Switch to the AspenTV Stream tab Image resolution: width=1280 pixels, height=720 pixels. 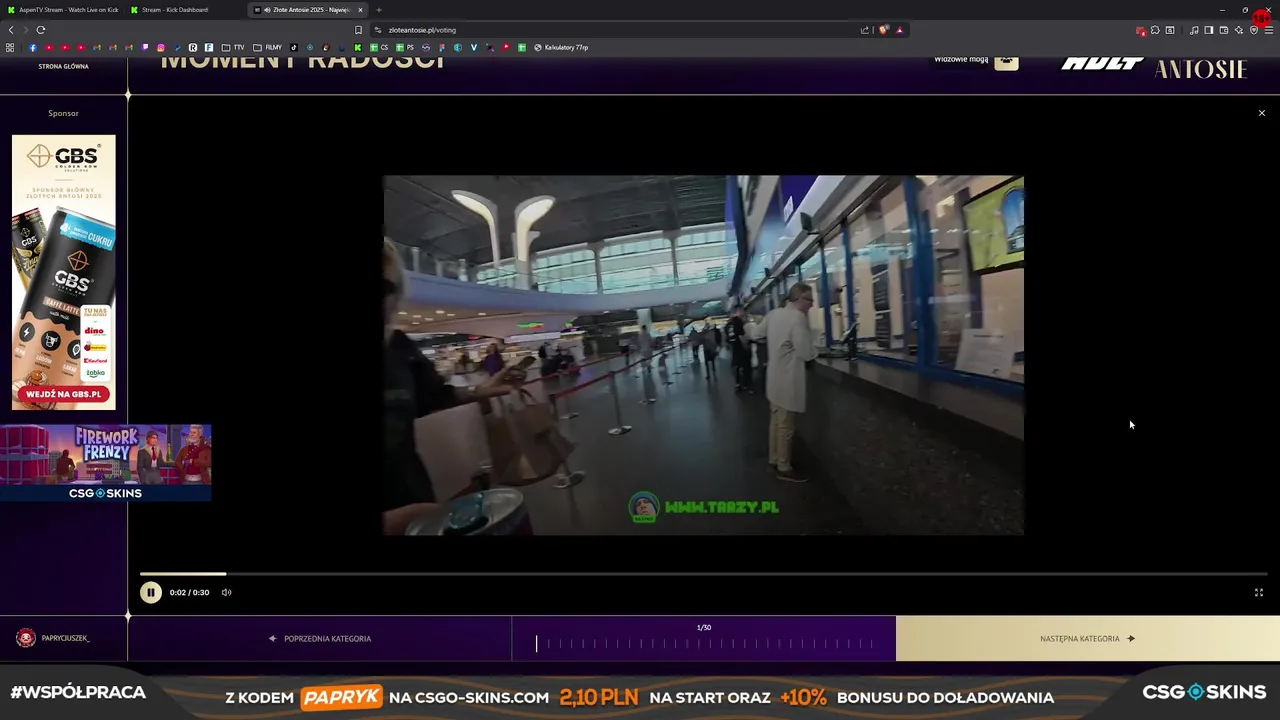(62, 10)
